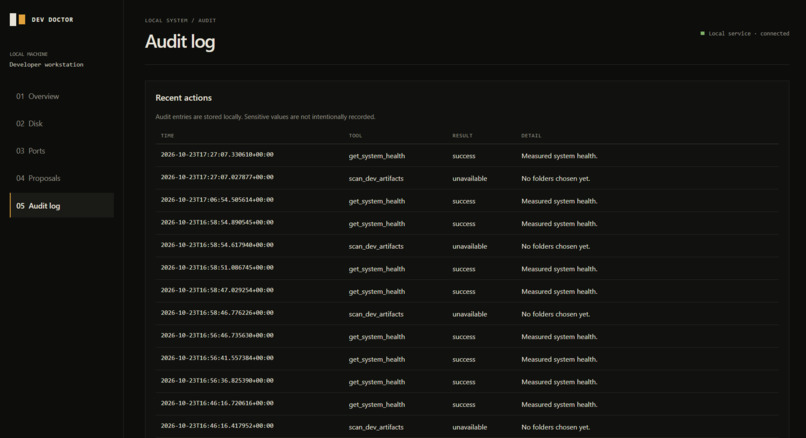Click the TIME column header
The height and width of the screenshot is (438, 806).
[x=168, y=136]
